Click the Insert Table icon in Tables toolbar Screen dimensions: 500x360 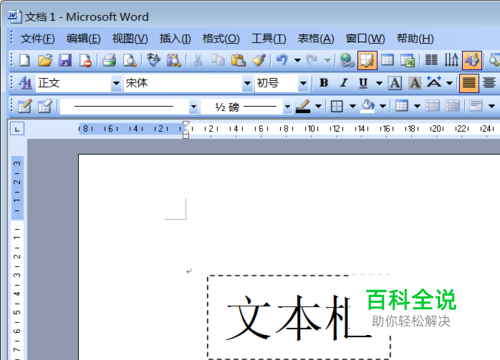[402, 106]
